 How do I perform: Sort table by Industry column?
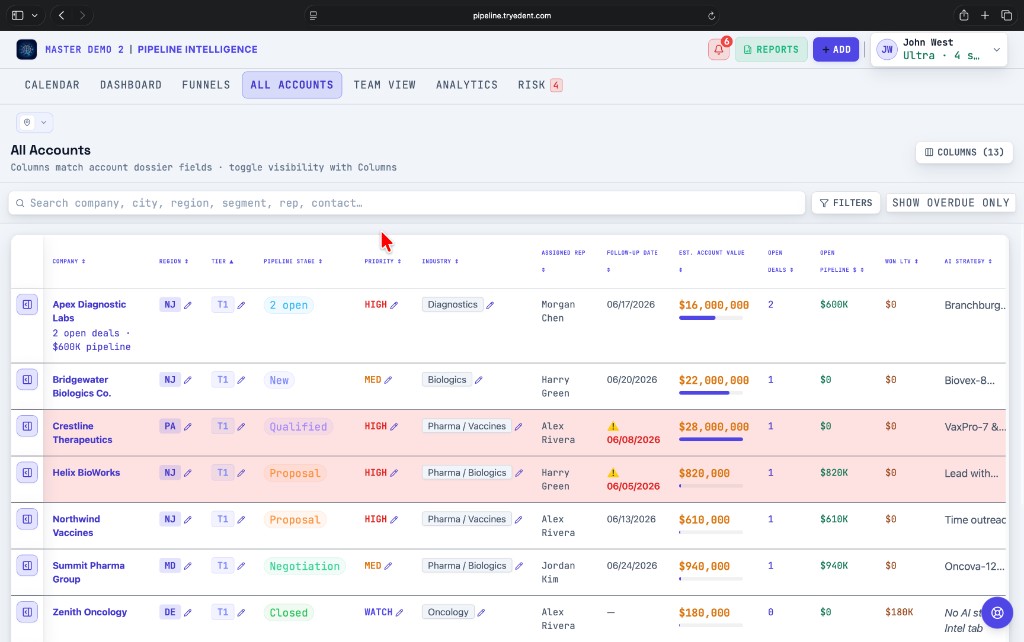440,261
